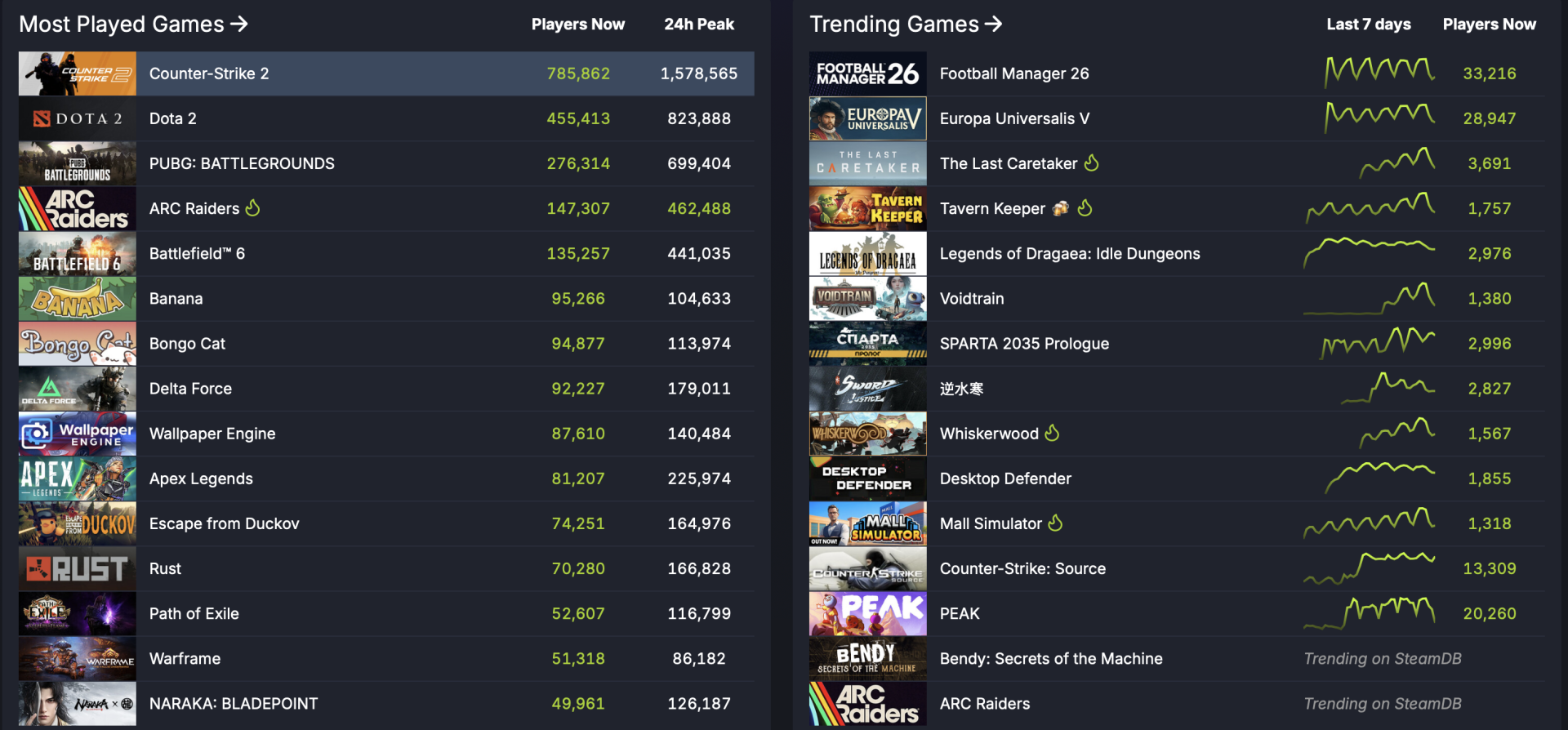
Task: Click the Counter-Strike 2 game logo
Action: pos(78,73)
